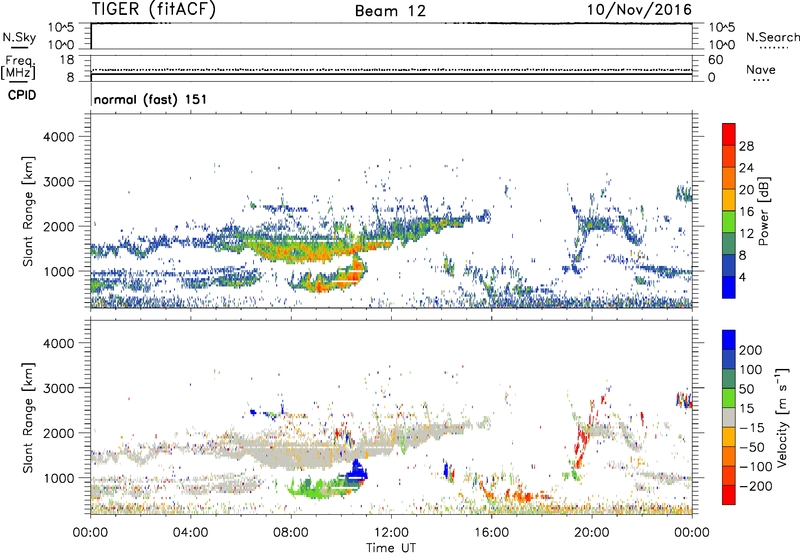This screenshot has width=800, height=554.
Task: Click the 28 tick on power colorbar
Action: 746,146
